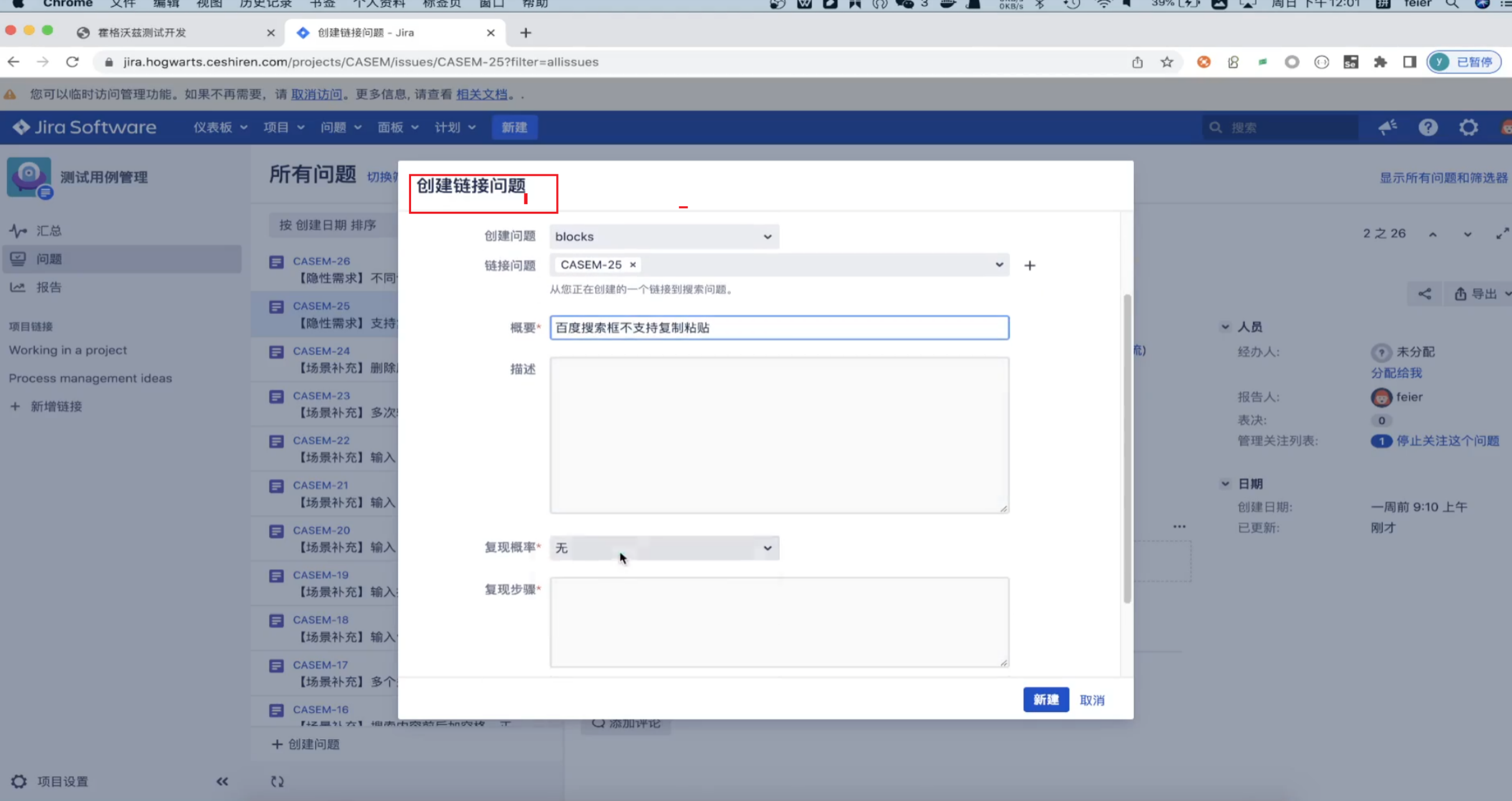Click the Summary input field

[x=779, y=328]
